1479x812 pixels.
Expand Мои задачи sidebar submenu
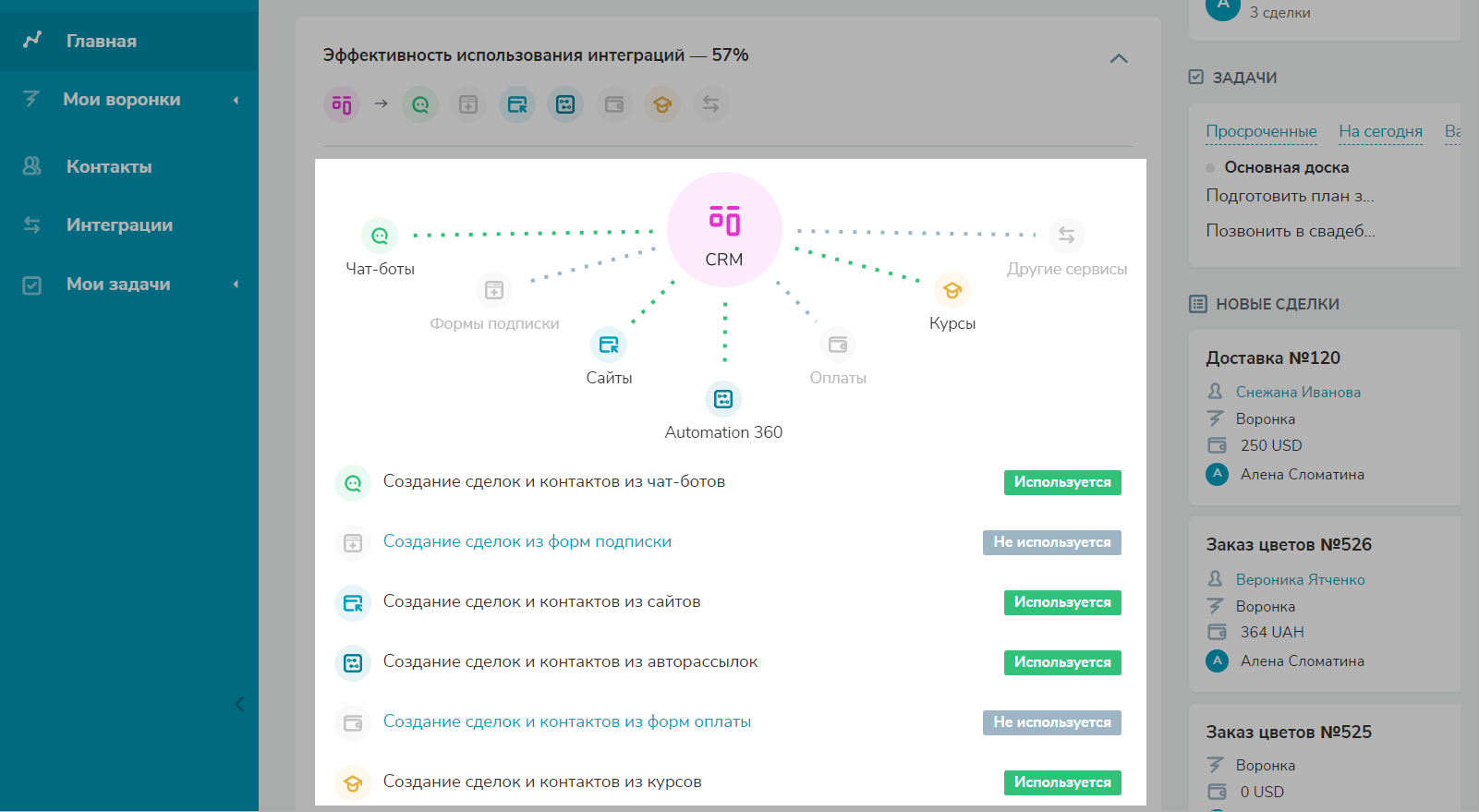tap(236, 285)
